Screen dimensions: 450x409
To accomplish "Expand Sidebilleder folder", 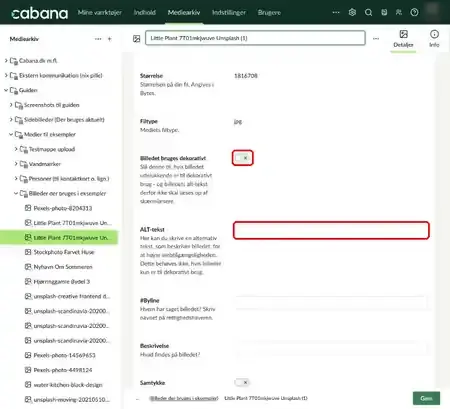I will [11, 119].
